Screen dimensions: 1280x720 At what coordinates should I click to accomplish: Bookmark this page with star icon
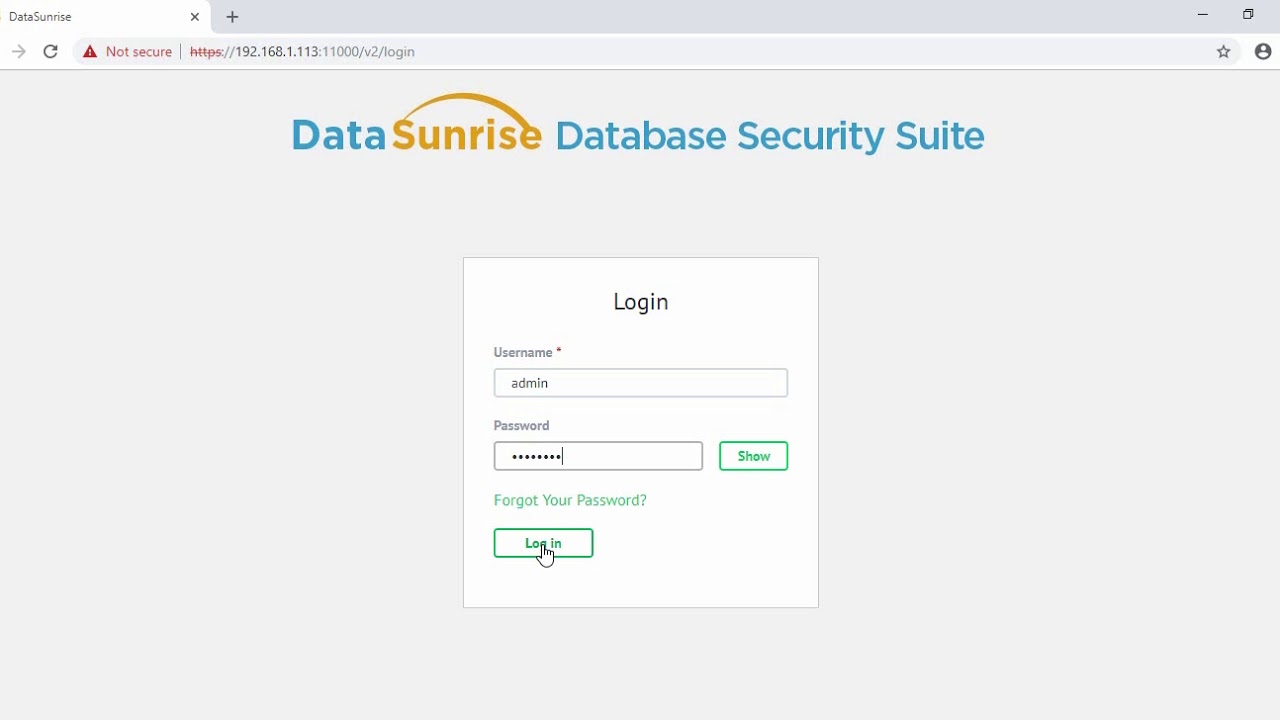click(1223, 51)
